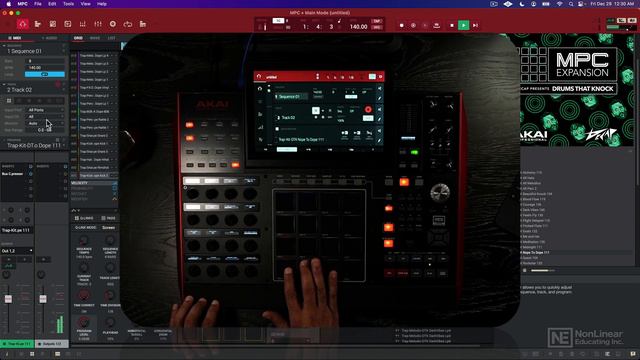Select the Main Mode icon in toolbar
This screenshot has width=640, height=360.
click(x=22, y=24)
